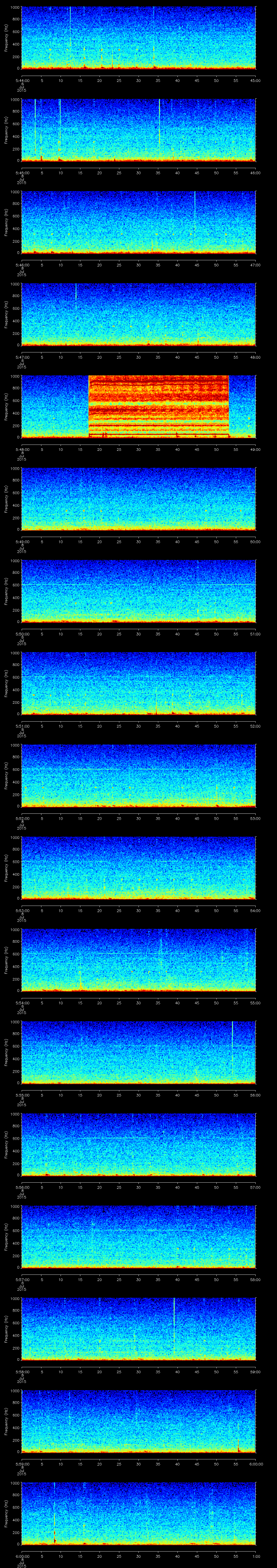Click the spectrogram panel starting at 5:55:00
The image size is (277, 1568).
(x=138, y=1052)
